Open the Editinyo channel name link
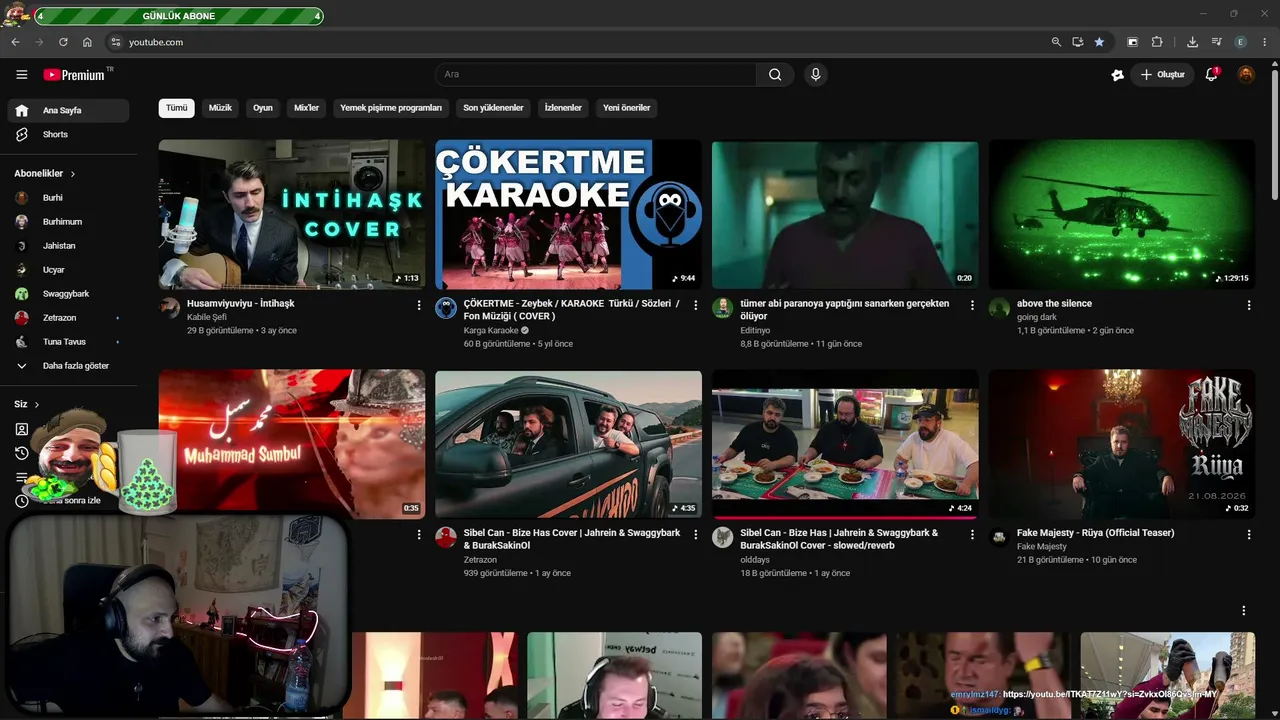The height and width of the screenshot is (720, 1280). (755, 331)
